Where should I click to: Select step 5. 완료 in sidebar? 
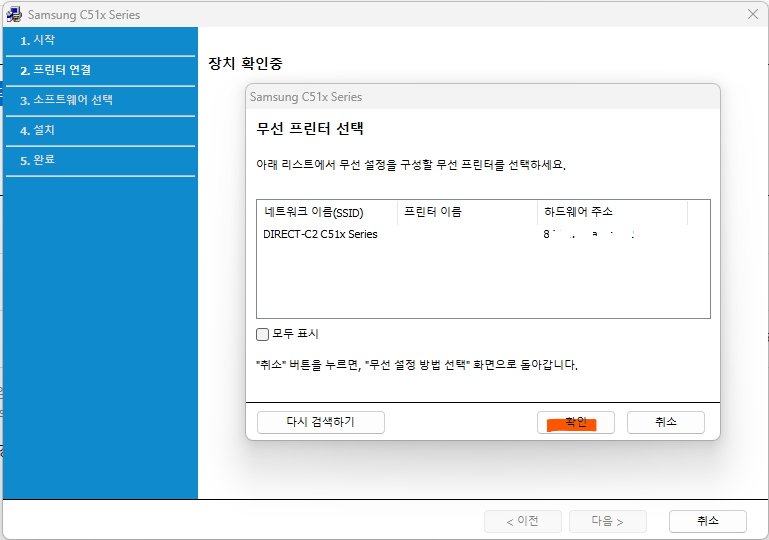pos(101,160)
